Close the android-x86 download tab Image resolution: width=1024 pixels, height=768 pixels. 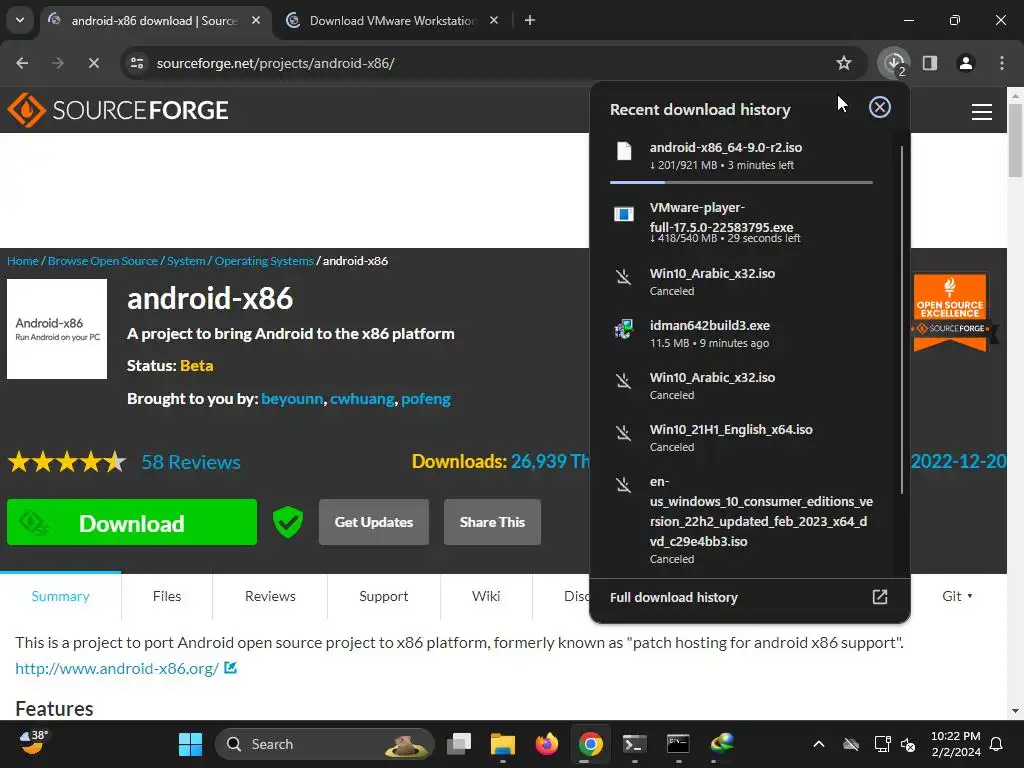pyautogui.click(x=256, y=20)
